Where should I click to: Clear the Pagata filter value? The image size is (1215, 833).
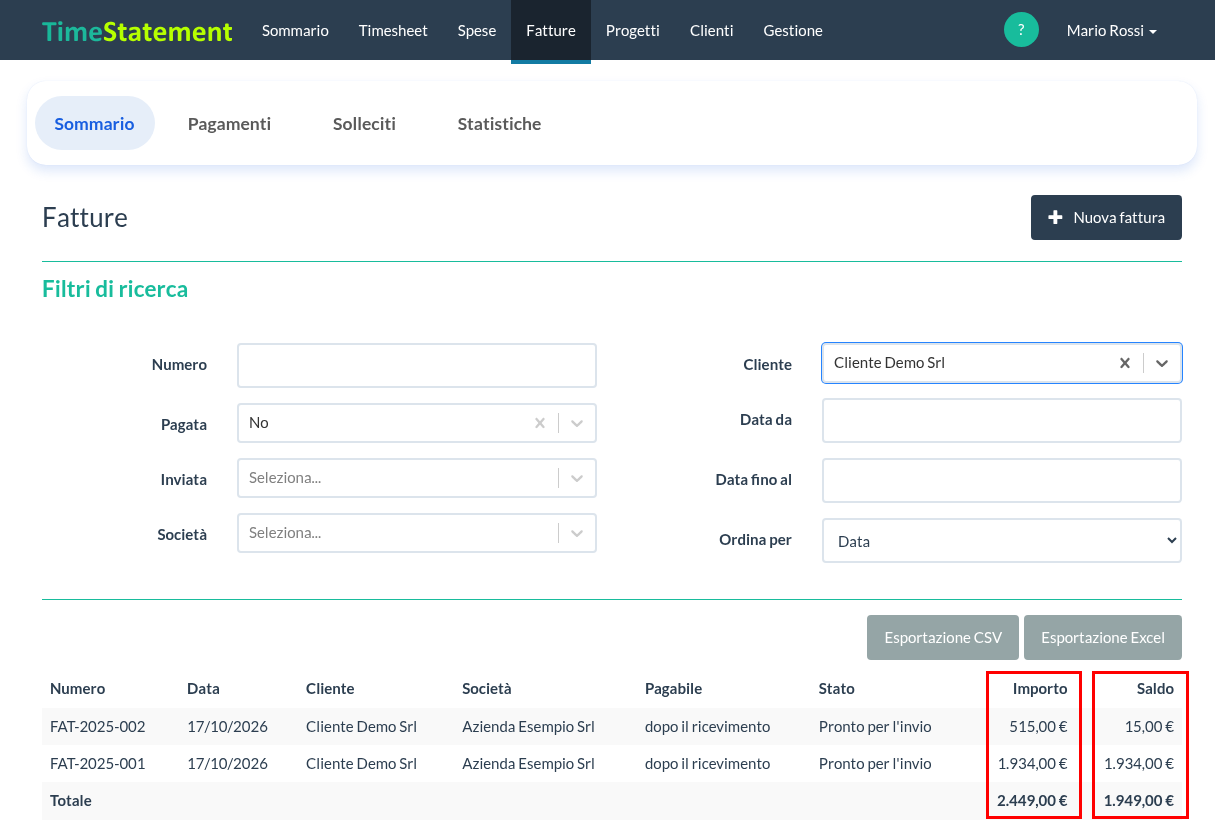540,423
